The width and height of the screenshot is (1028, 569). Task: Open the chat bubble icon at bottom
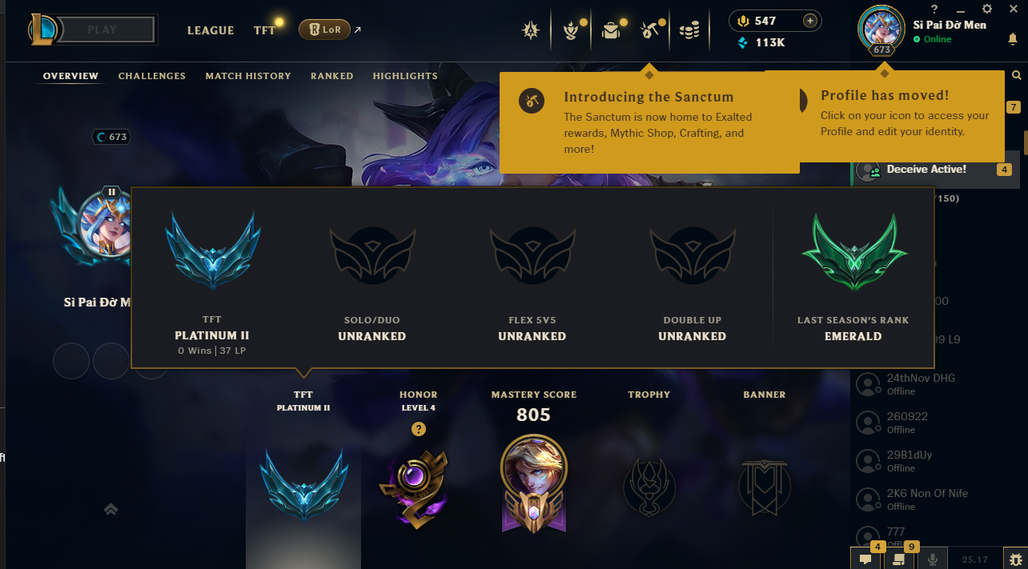pos(865,559)
